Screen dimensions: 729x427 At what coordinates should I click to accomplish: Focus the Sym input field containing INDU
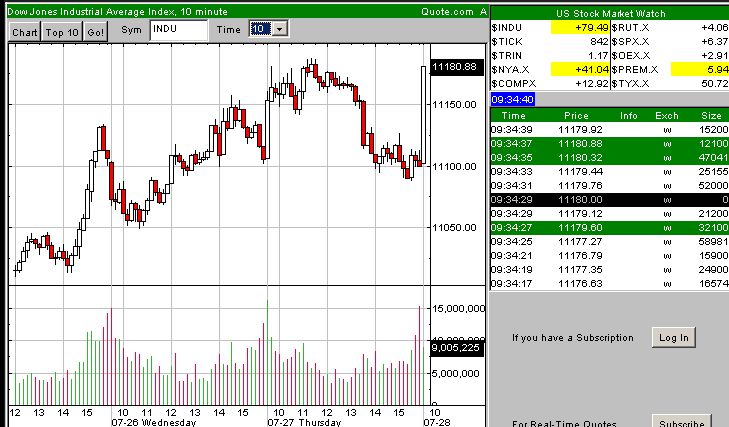[179, 30]
